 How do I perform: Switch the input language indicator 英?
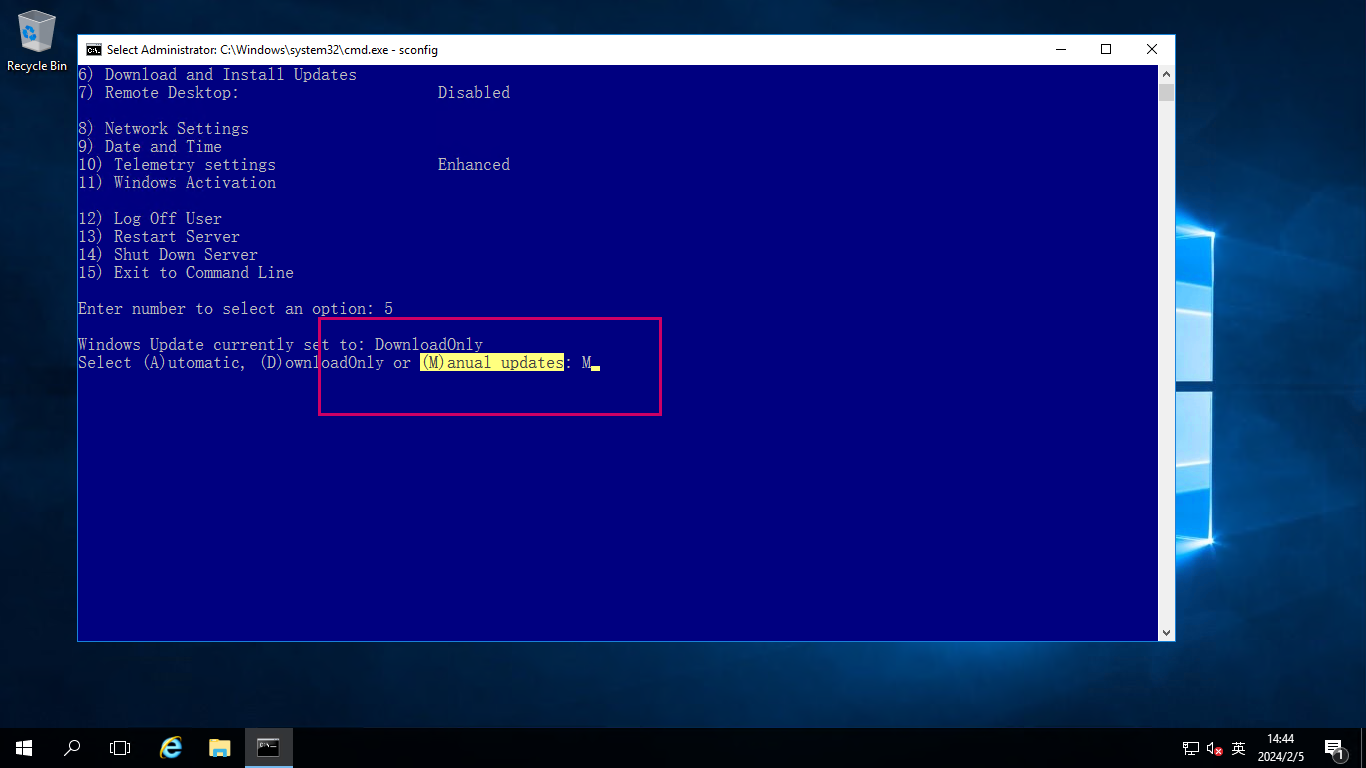tap(1238, 748)
